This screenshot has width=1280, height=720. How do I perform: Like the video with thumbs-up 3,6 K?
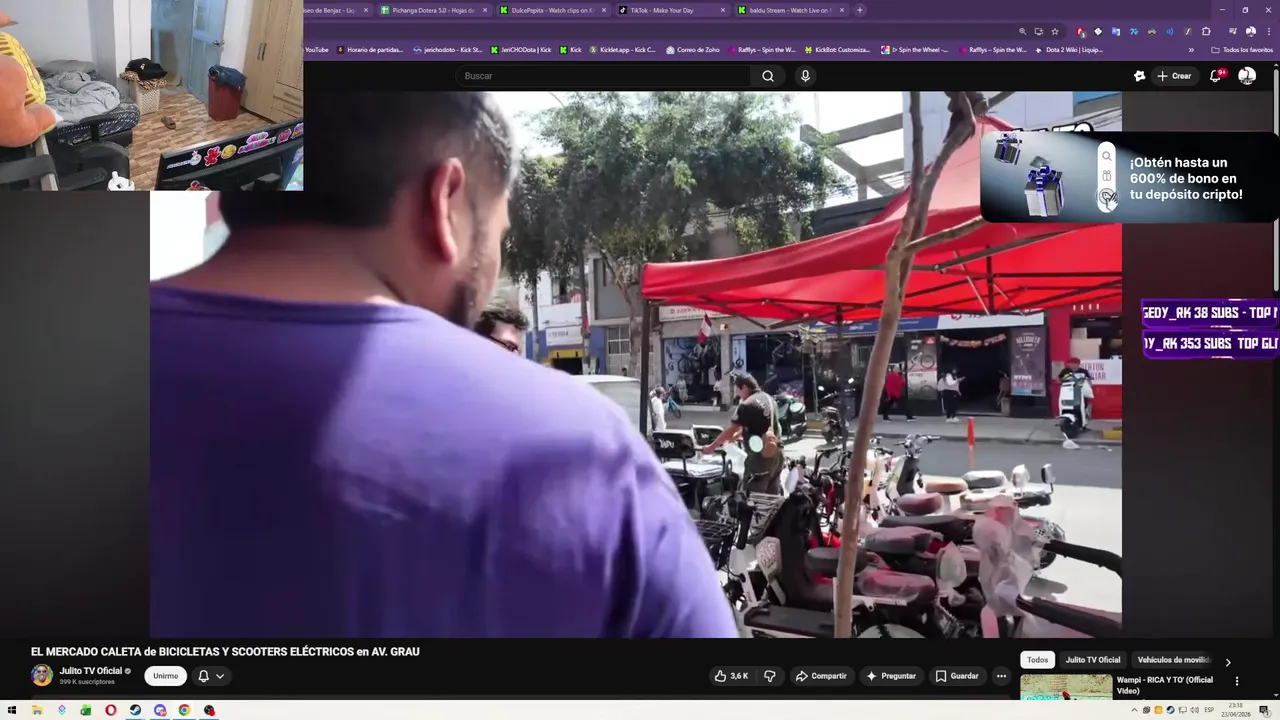point(731,676)
